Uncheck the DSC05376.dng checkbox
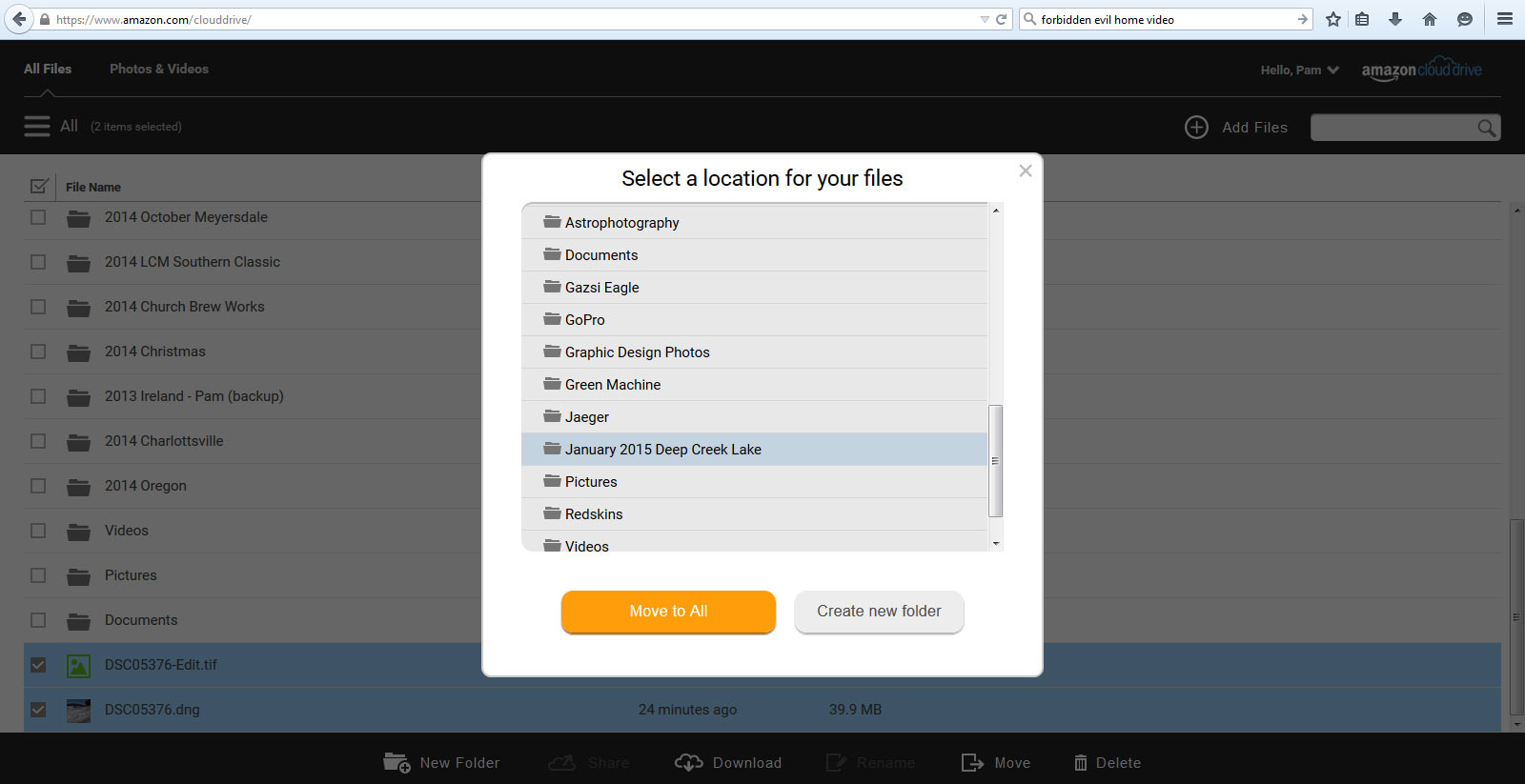 (38, 710)
